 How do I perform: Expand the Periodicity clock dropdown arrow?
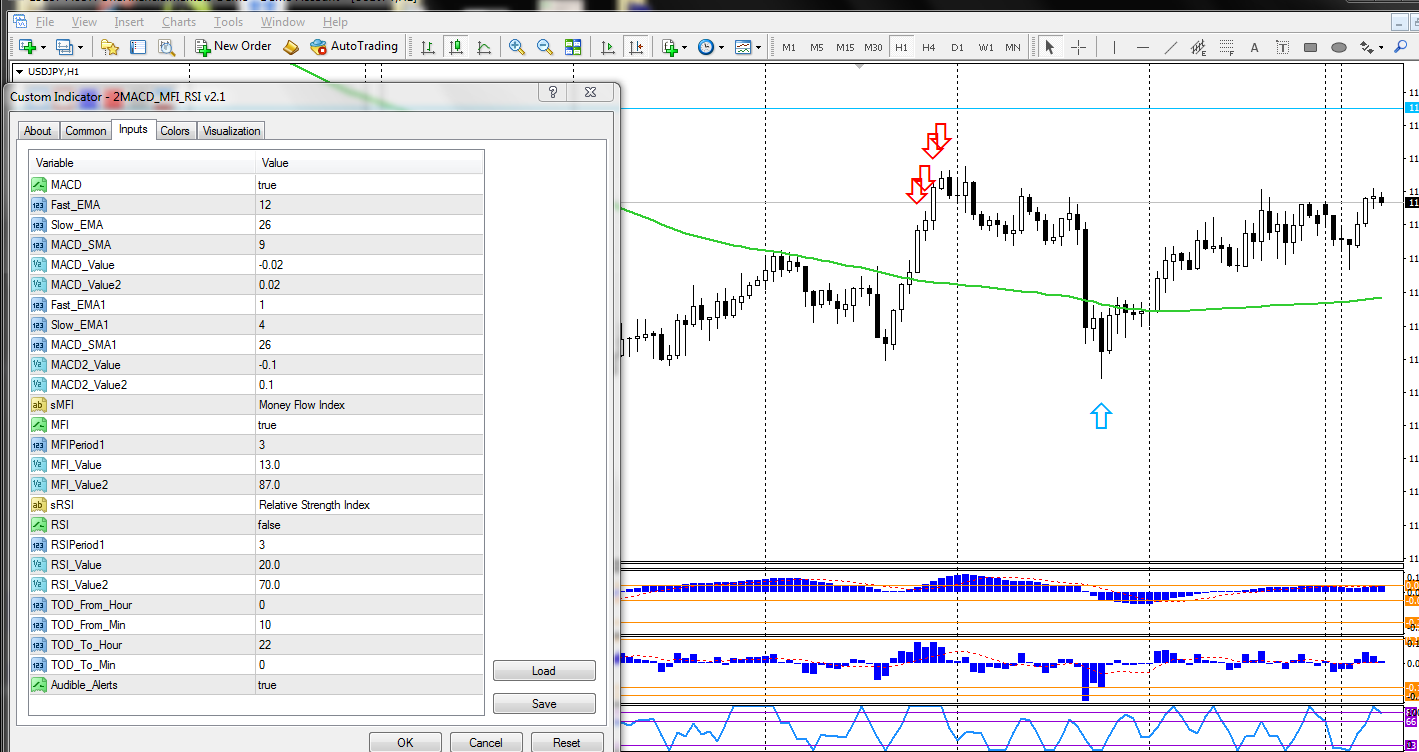pyautogui.click(x=722, y=47)
